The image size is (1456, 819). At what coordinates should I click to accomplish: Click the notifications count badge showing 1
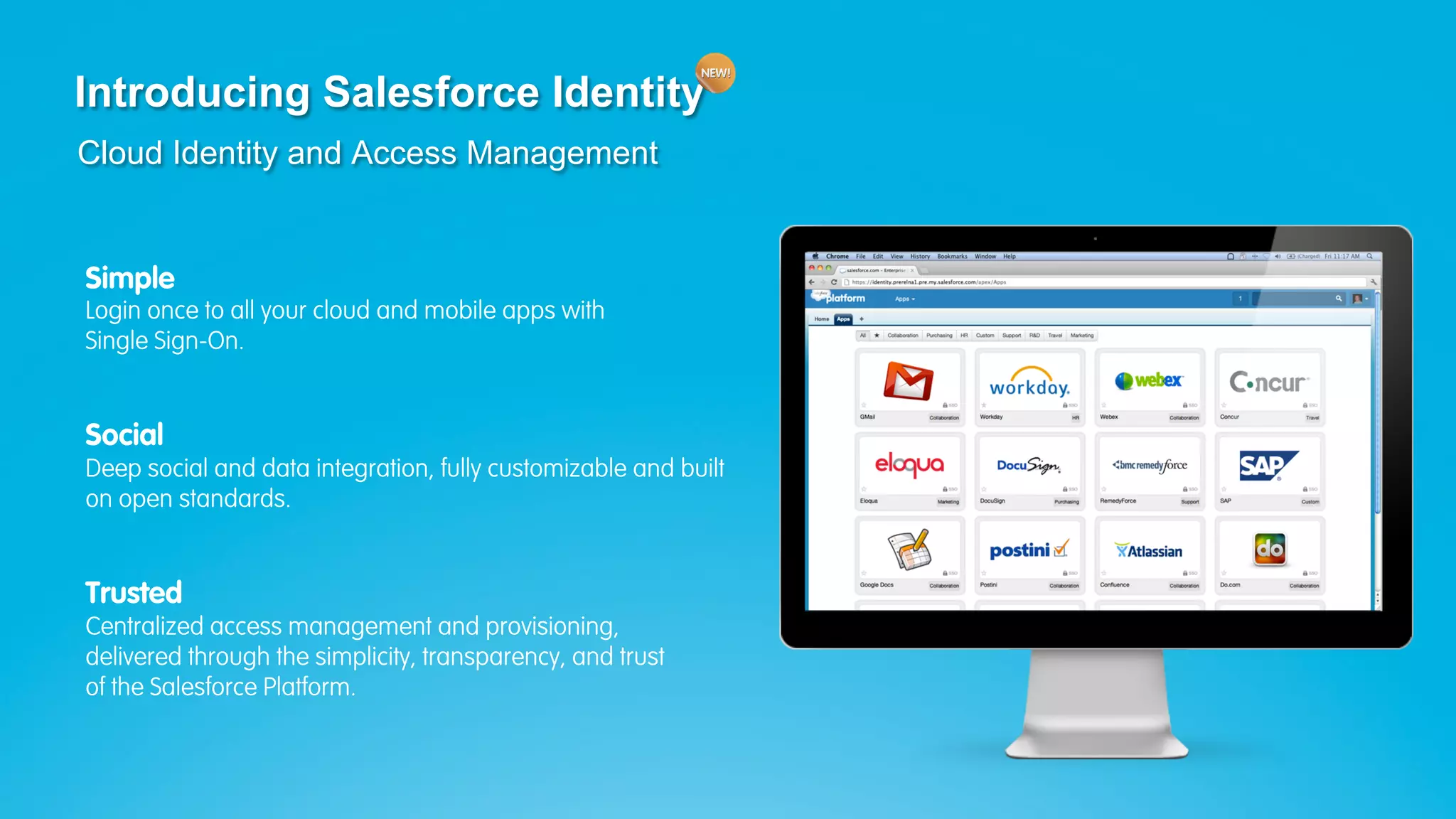point(1240,299)
